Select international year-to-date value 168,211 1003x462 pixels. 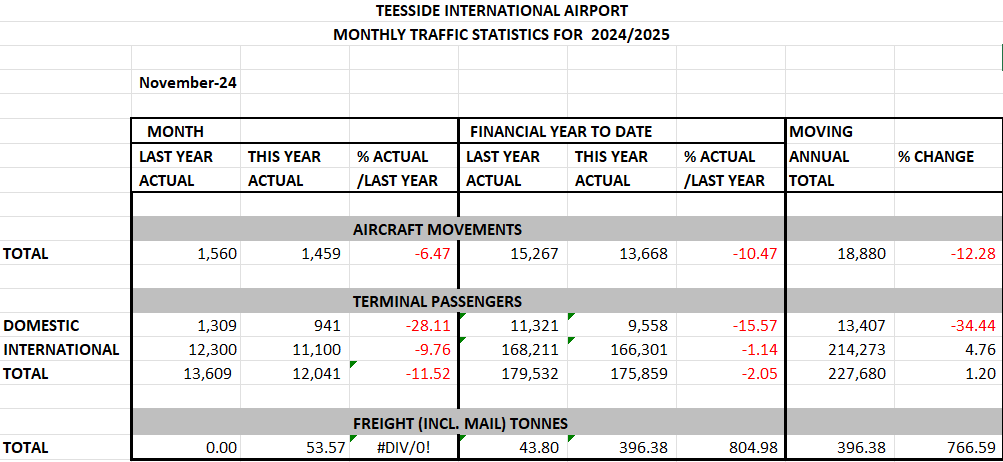513,350
